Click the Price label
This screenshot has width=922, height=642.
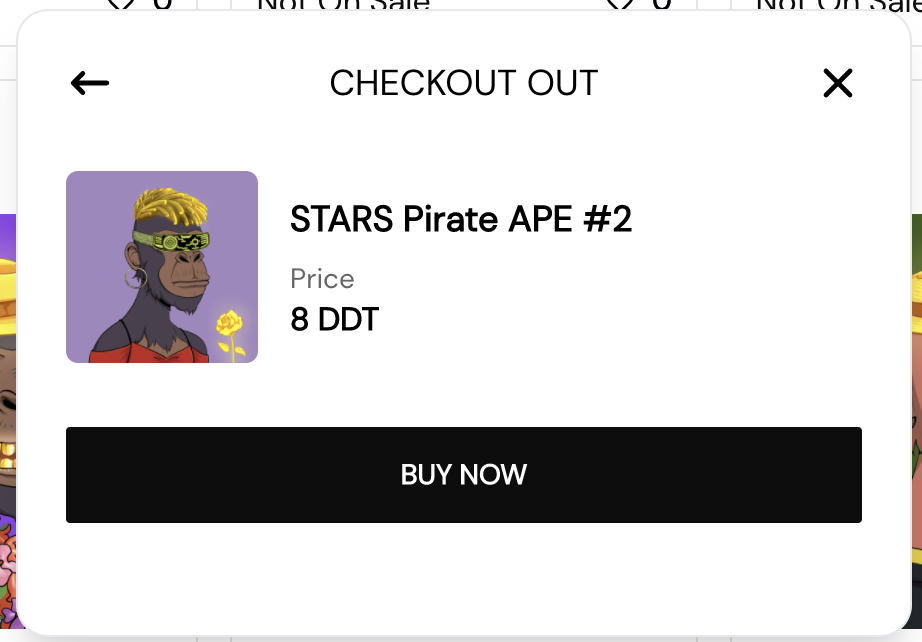pos(322,279)
